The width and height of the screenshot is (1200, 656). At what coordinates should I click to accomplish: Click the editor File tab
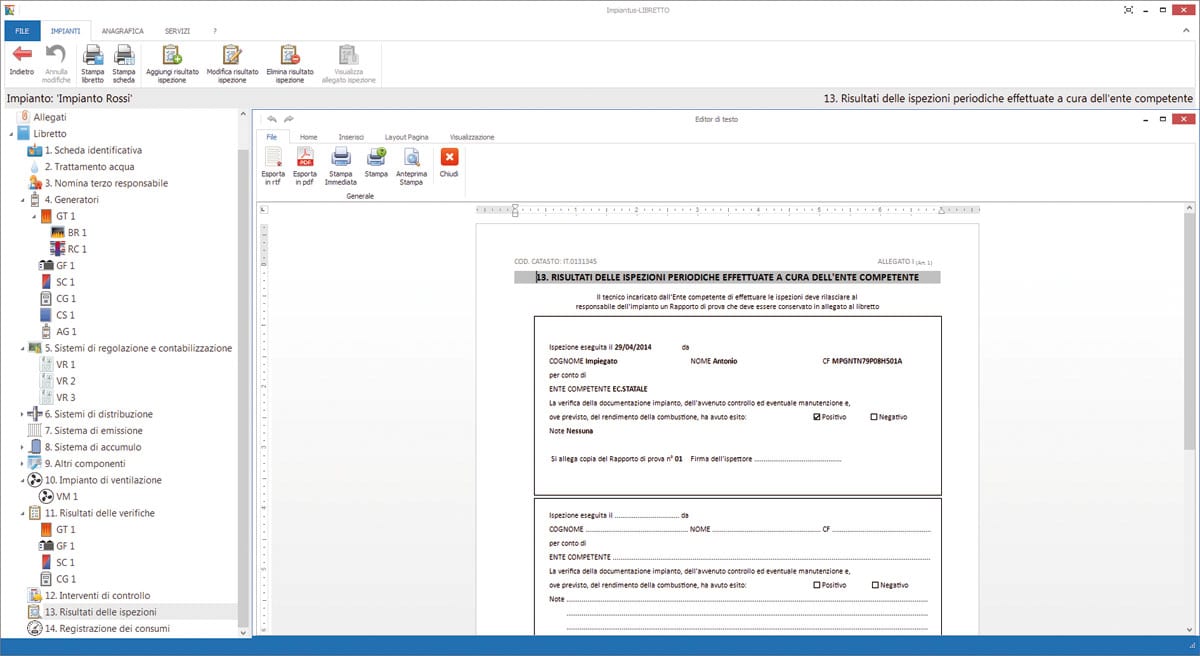pos(271,137)
